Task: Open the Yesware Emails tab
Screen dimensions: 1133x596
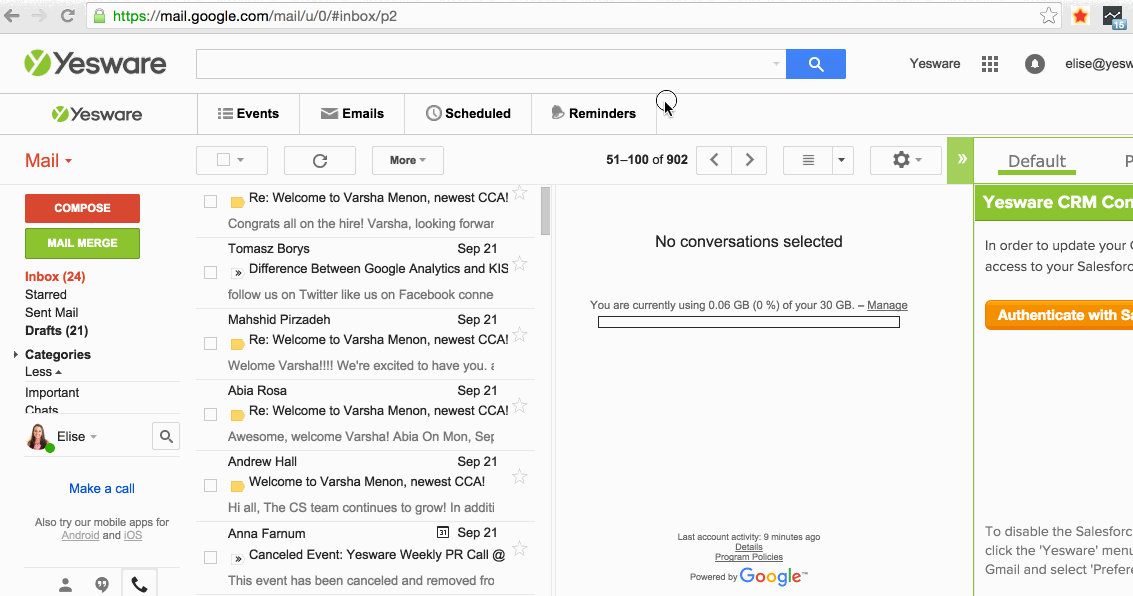Action: [353, 113]
